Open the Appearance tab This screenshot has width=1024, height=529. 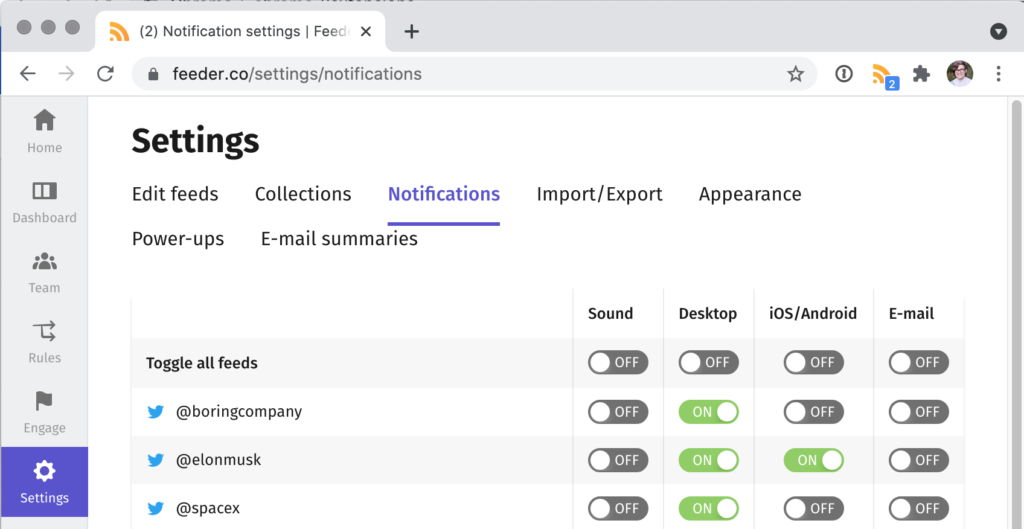pos(750,195)
